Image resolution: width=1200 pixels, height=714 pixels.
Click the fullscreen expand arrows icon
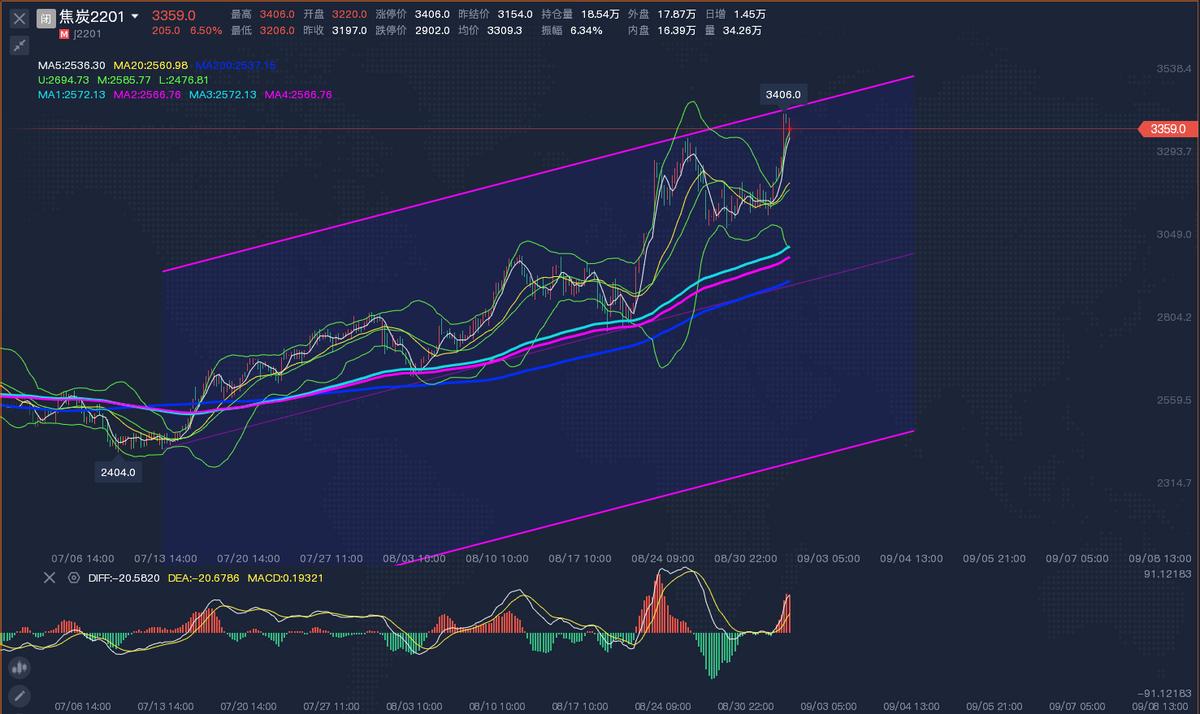(x=18, y=45)
